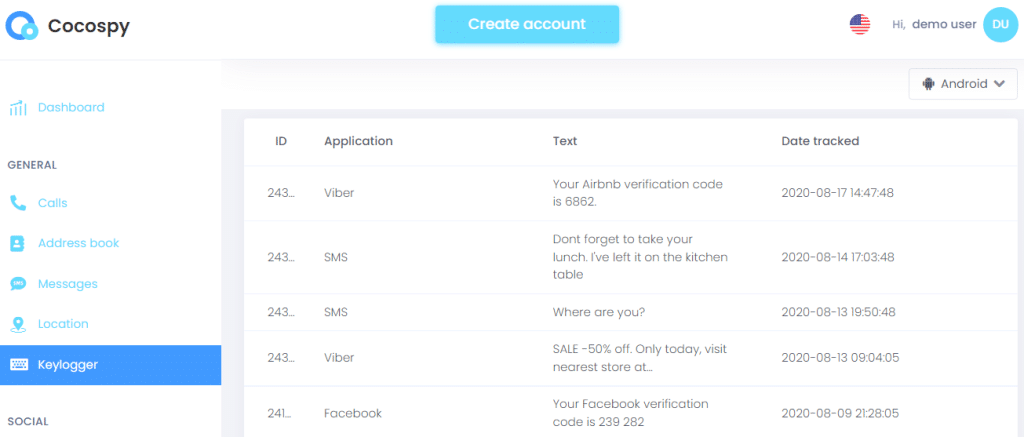
Task: Click the GENERAL section heading
Action: coord(32,165)
